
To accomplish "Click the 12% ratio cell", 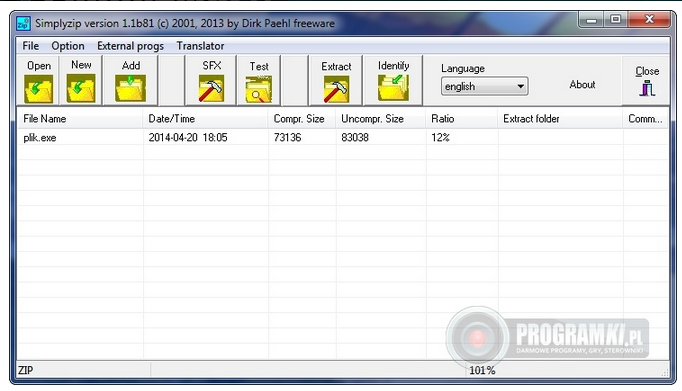I will click(x=440, y=137).
